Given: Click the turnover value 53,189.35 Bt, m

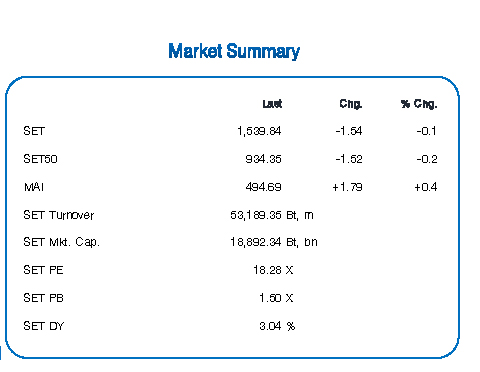Looking at the screenshot, I should click(272, 215).
